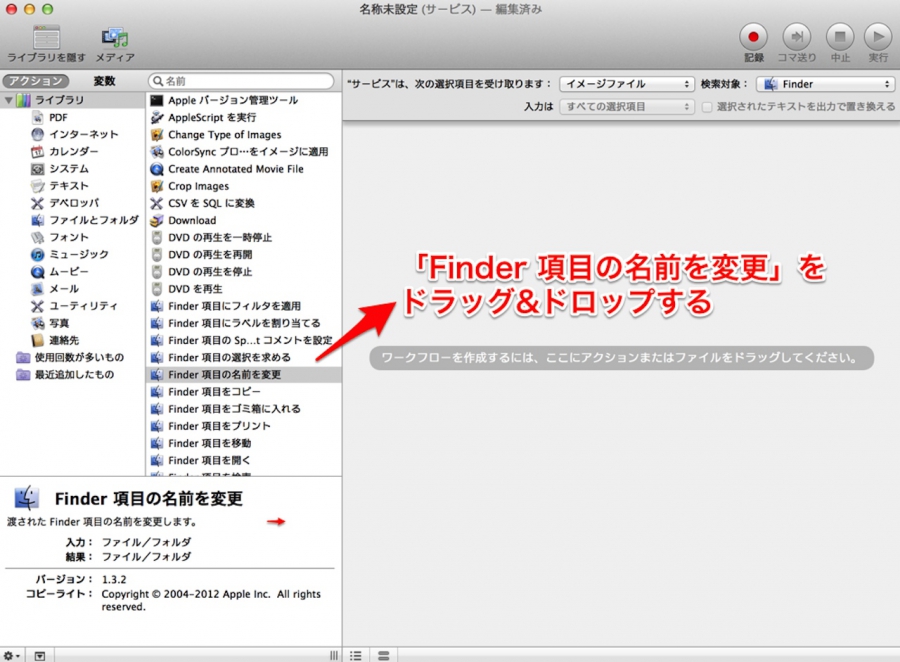Click the library pane resize grip
Viewport: 900px width, 662px height.
pyautogui.click(x=333, y=655)
